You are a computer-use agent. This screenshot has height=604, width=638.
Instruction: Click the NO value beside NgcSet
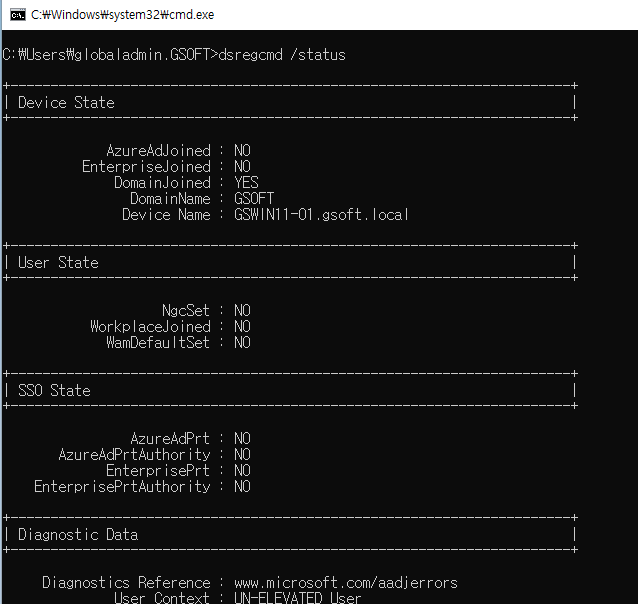pyautogui.click(x=243, y=311)
